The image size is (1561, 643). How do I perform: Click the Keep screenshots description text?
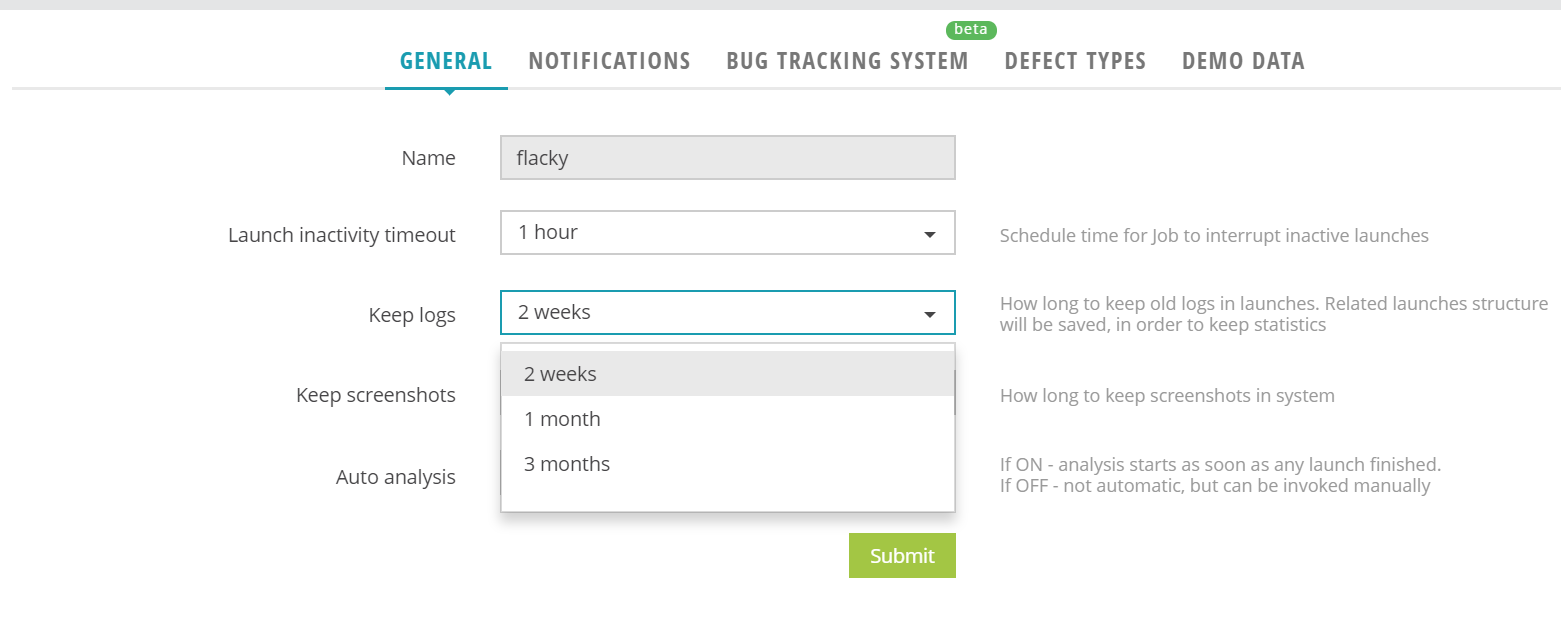coord(1166,395)
